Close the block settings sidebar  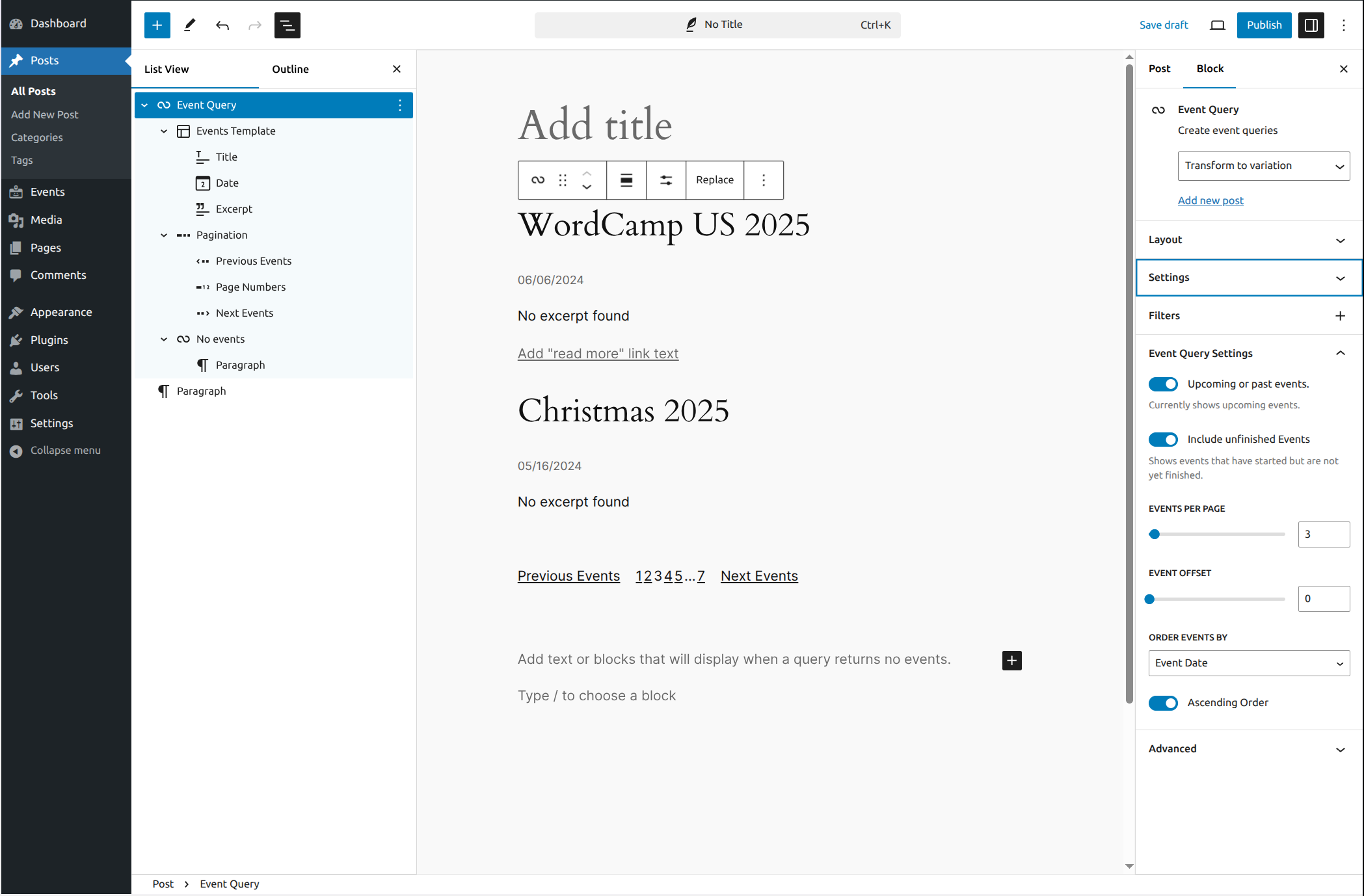(1344, 69)
